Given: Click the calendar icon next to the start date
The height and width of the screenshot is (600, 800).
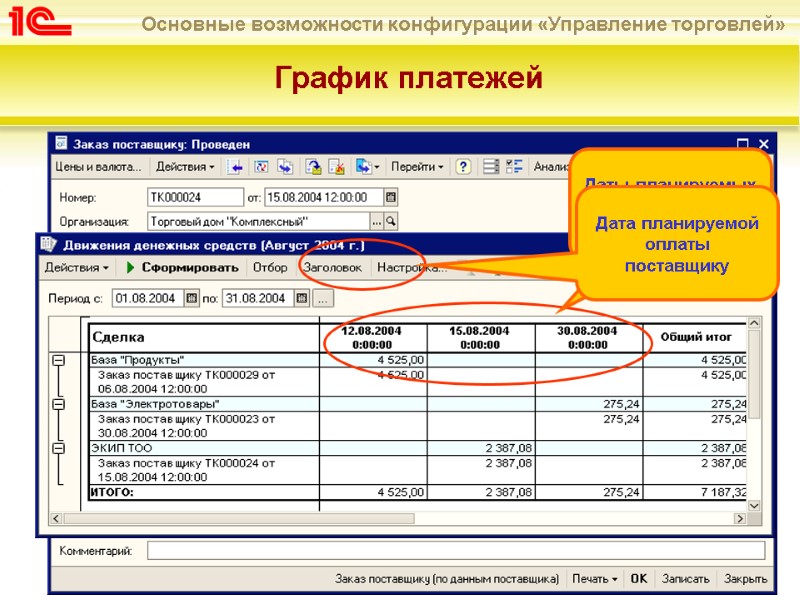Looking at the screenshot, I should pyautogui.click(x=190, y=296).
